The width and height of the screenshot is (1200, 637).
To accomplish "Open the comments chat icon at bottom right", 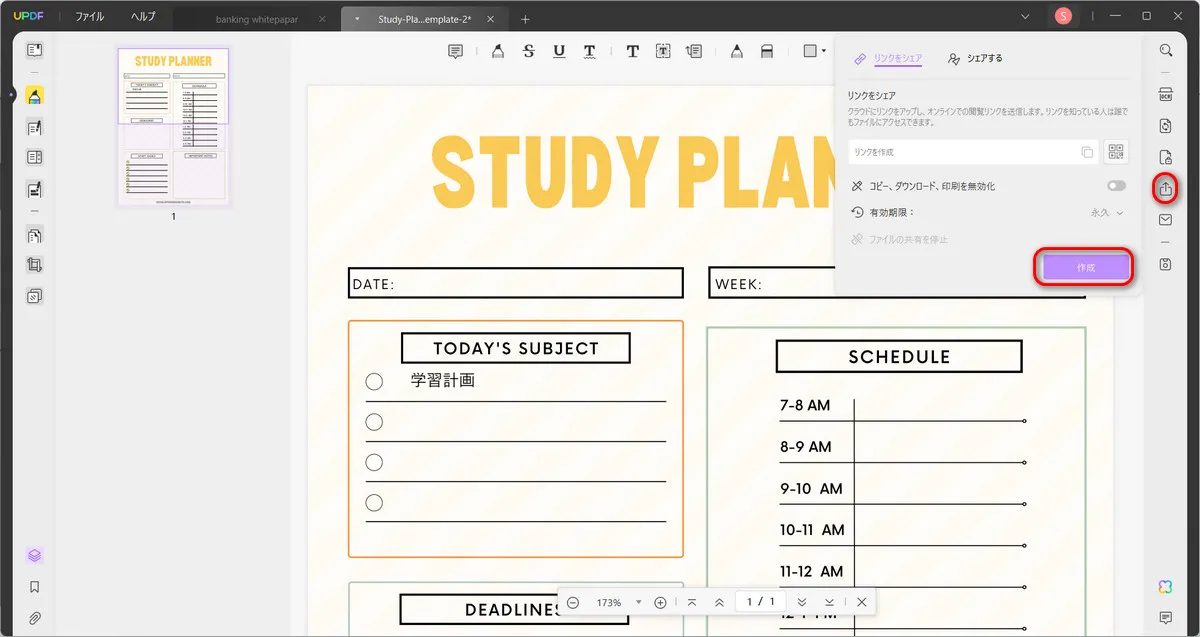I will [x=1165, y=617].
